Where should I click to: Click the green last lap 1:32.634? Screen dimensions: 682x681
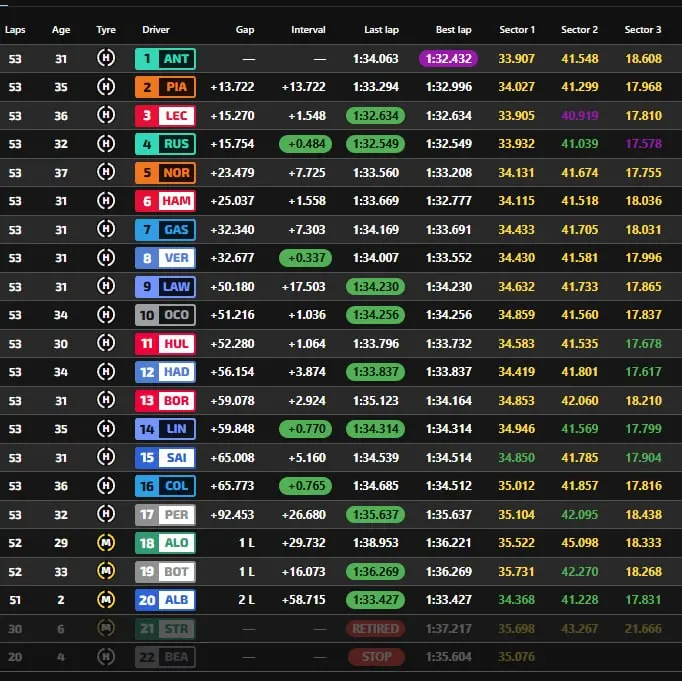pyautogui.click(x=375, y=116)
